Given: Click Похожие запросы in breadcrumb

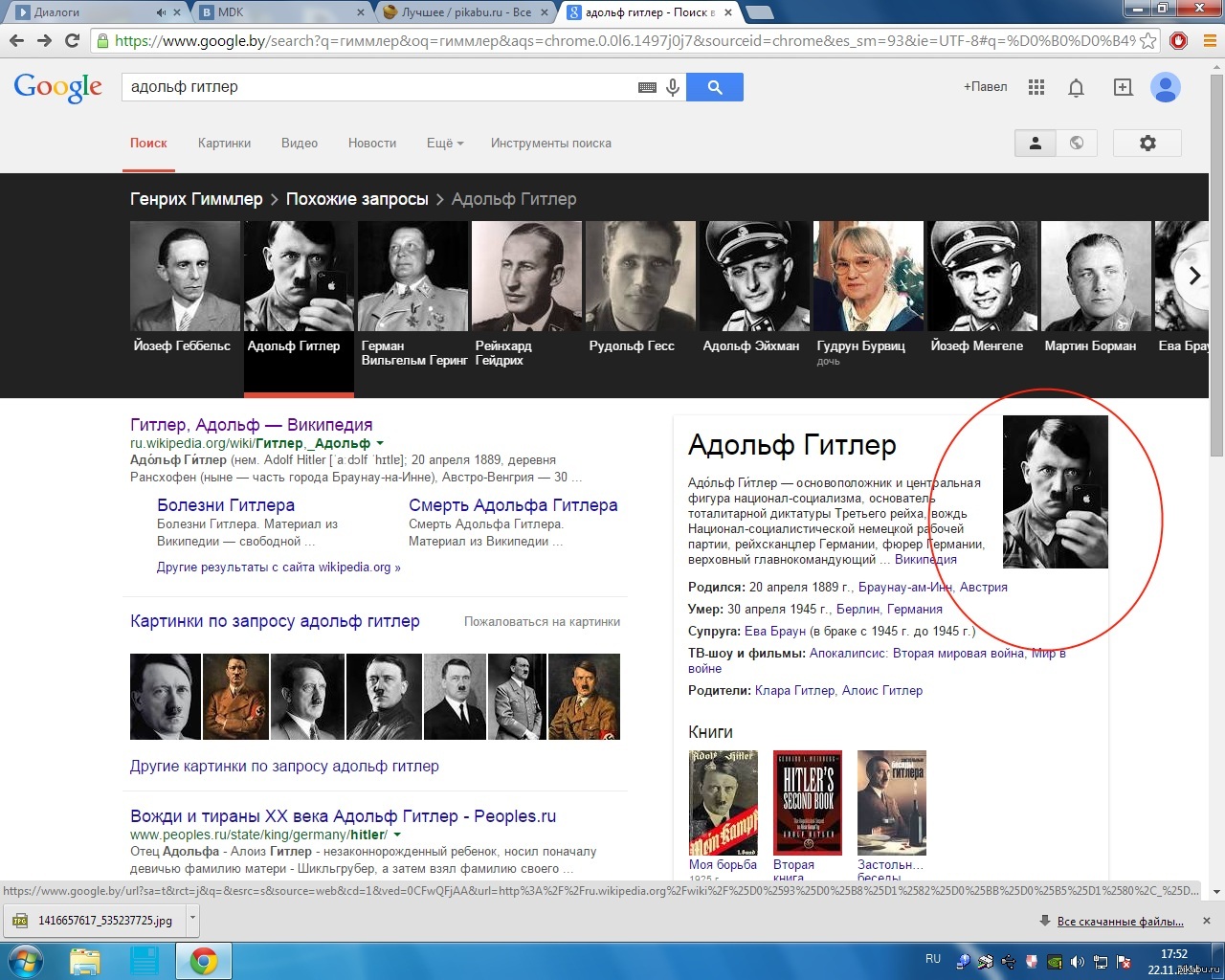Looking at the screenshot, I should pyautogui.click(x=357, y=199).
